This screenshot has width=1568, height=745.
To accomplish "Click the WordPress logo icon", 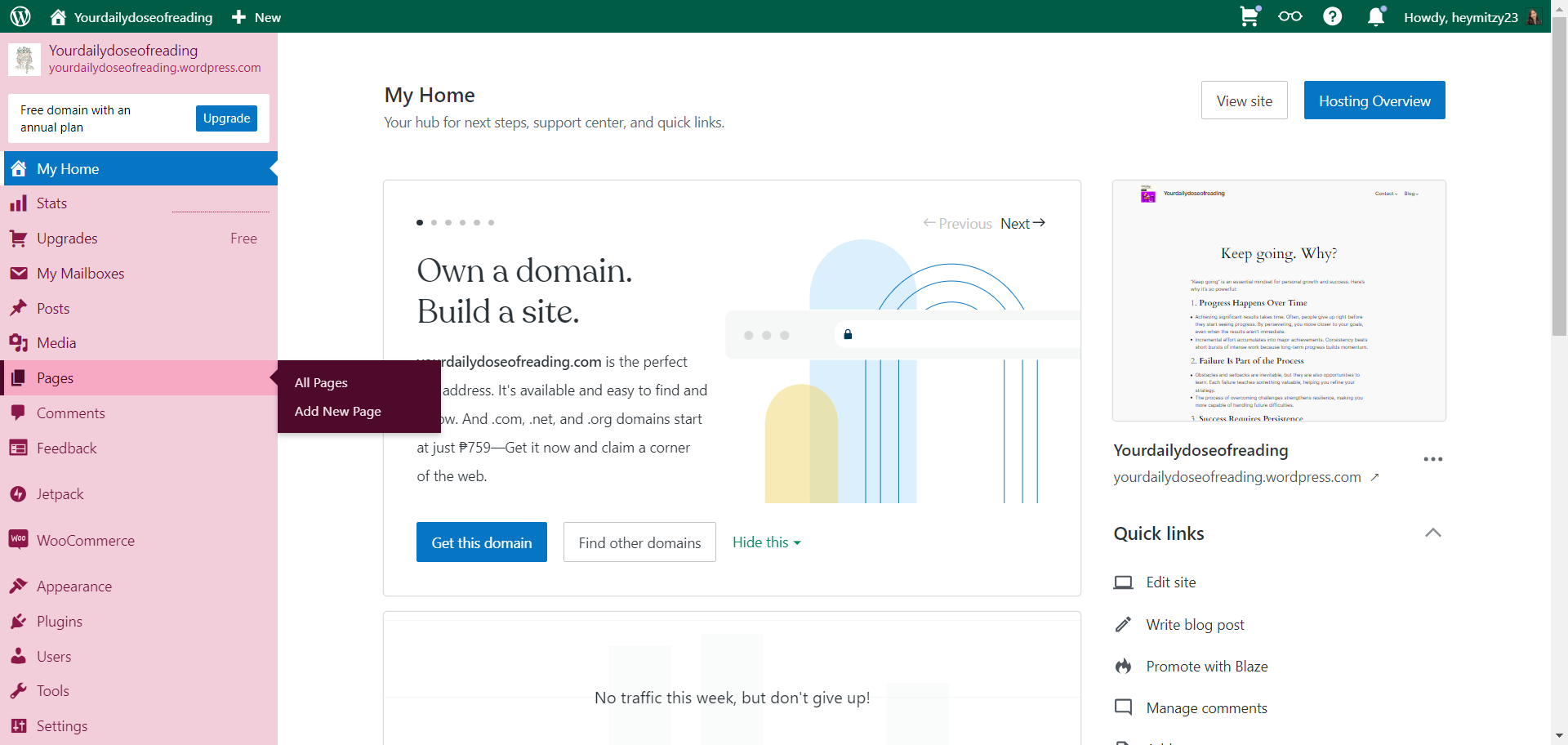I will coord(20,16).
